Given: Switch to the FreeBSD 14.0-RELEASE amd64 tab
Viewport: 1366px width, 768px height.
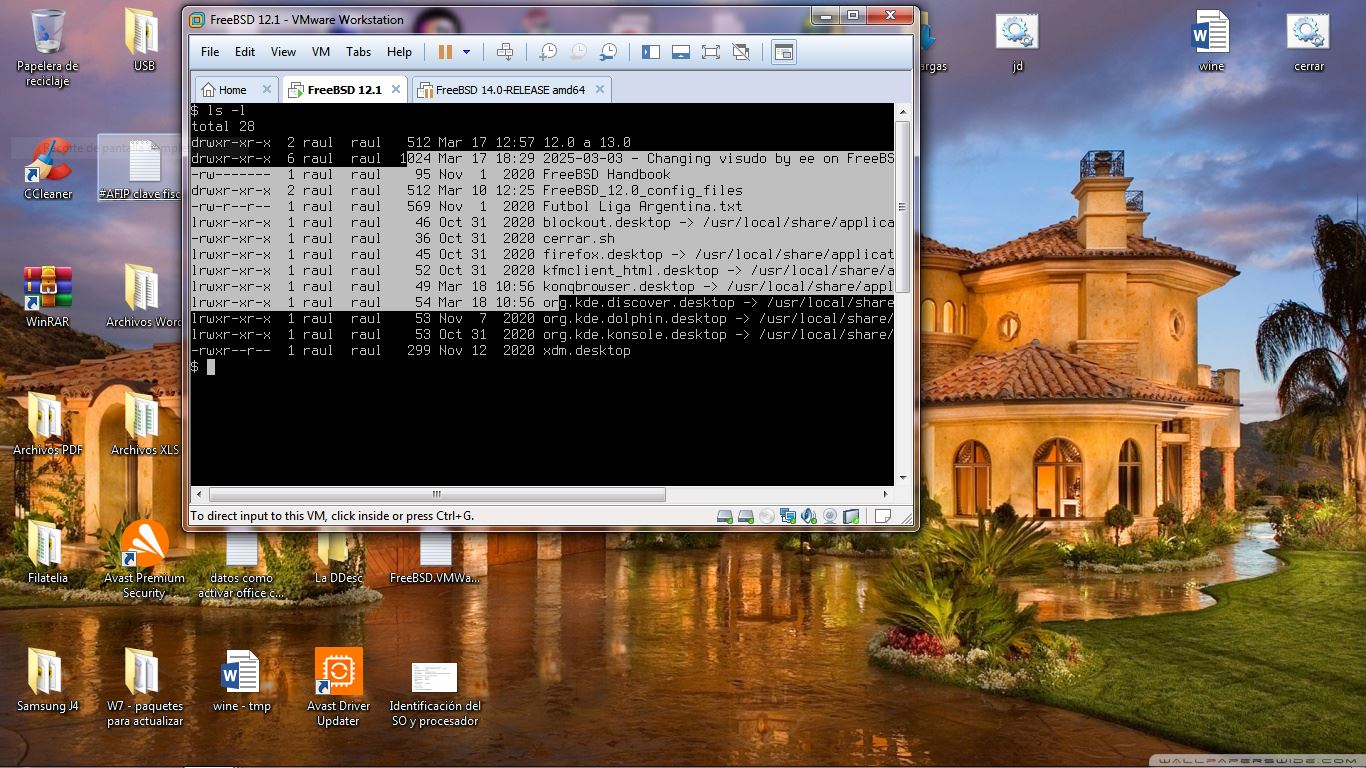Looking at the screenshot, I should pyautogui.click(x=510, y=90).
